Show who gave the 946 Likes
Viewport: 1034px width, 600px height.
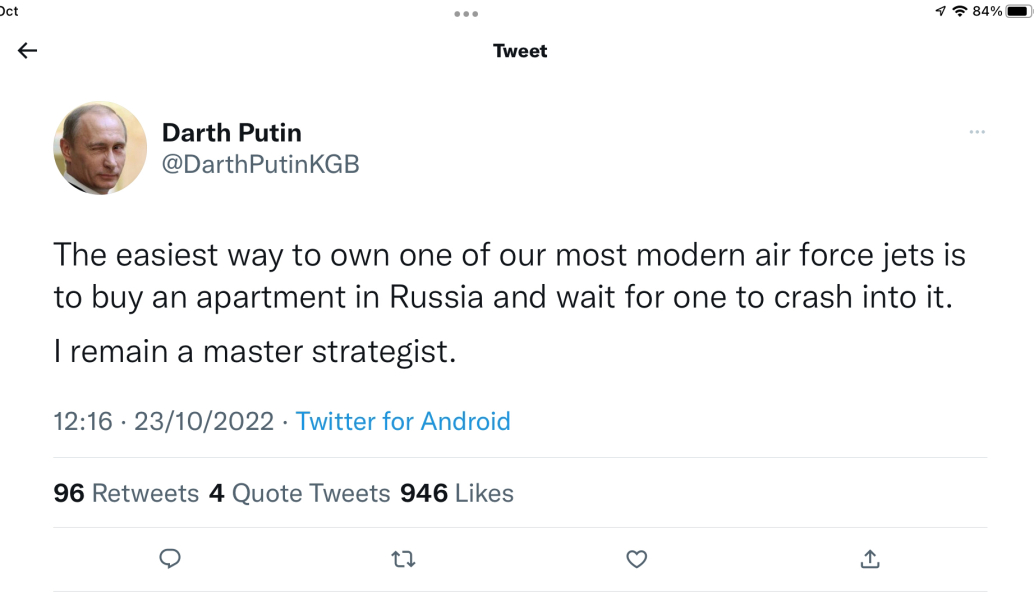pos(457,493)
